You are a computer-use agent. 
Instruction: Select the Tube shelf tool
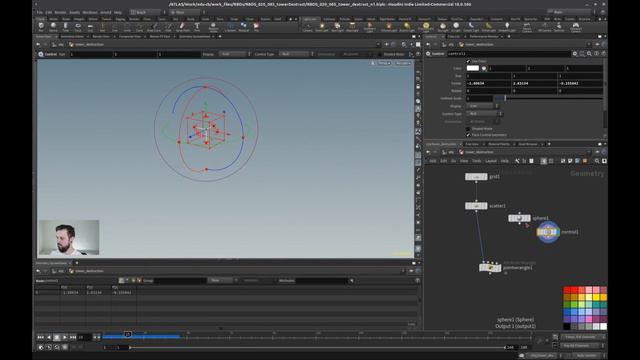[x=65, y=27]
